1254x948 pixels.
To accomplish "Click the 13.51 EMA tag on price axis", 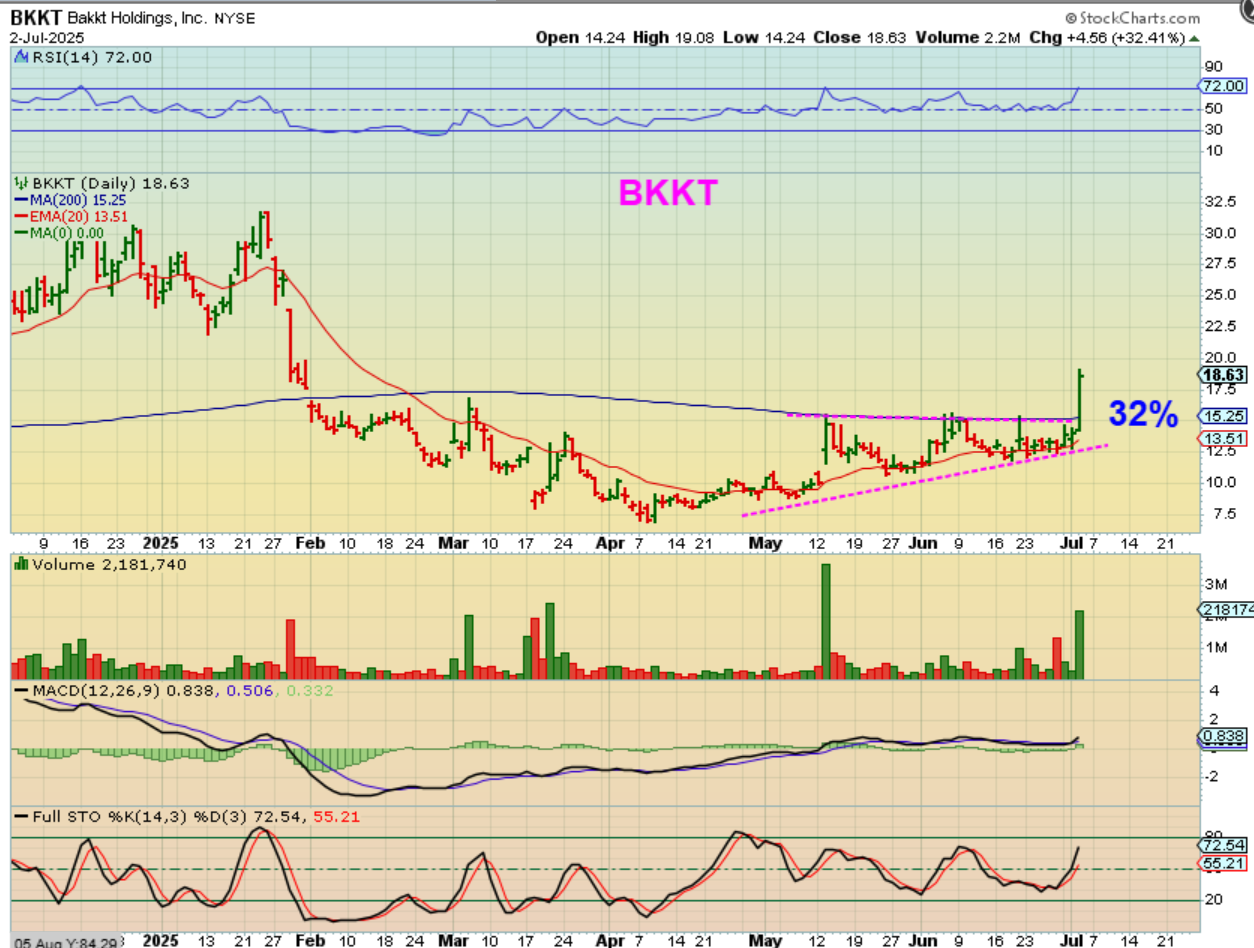I will pos(1224,437).
